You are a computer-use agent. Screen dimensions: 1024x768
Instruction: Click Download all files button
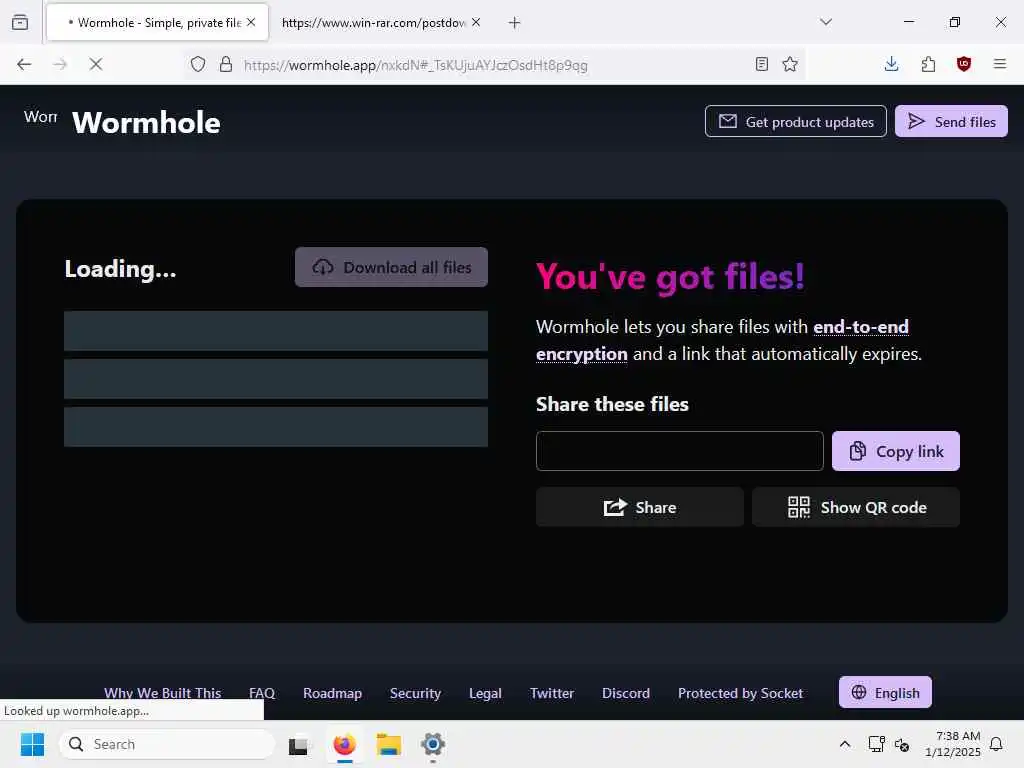pos(391,267)
